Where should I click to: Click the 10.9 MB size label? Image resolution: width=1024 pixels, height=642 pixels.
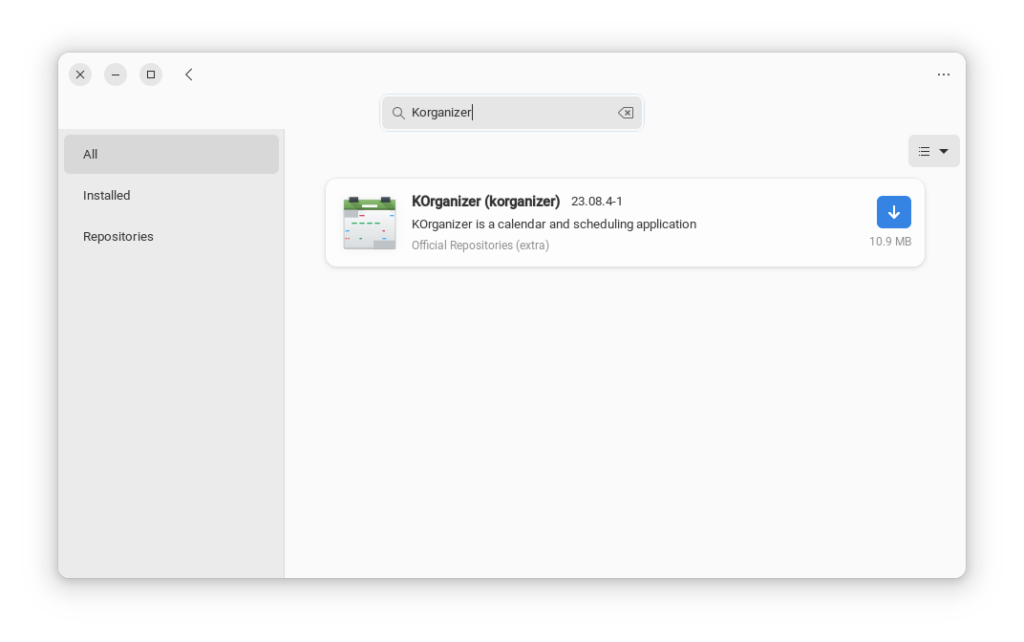(x=889, y=242)
